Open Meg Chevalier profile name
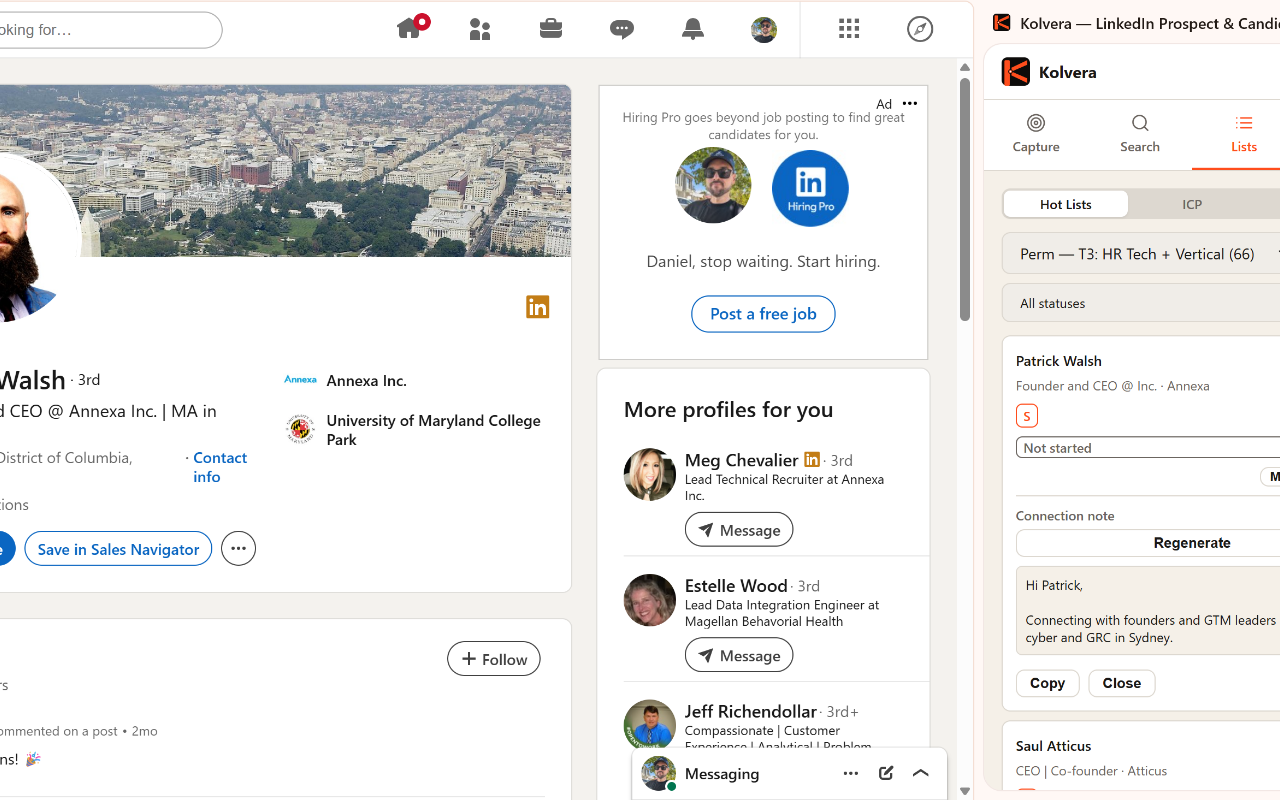 point(741,460)
